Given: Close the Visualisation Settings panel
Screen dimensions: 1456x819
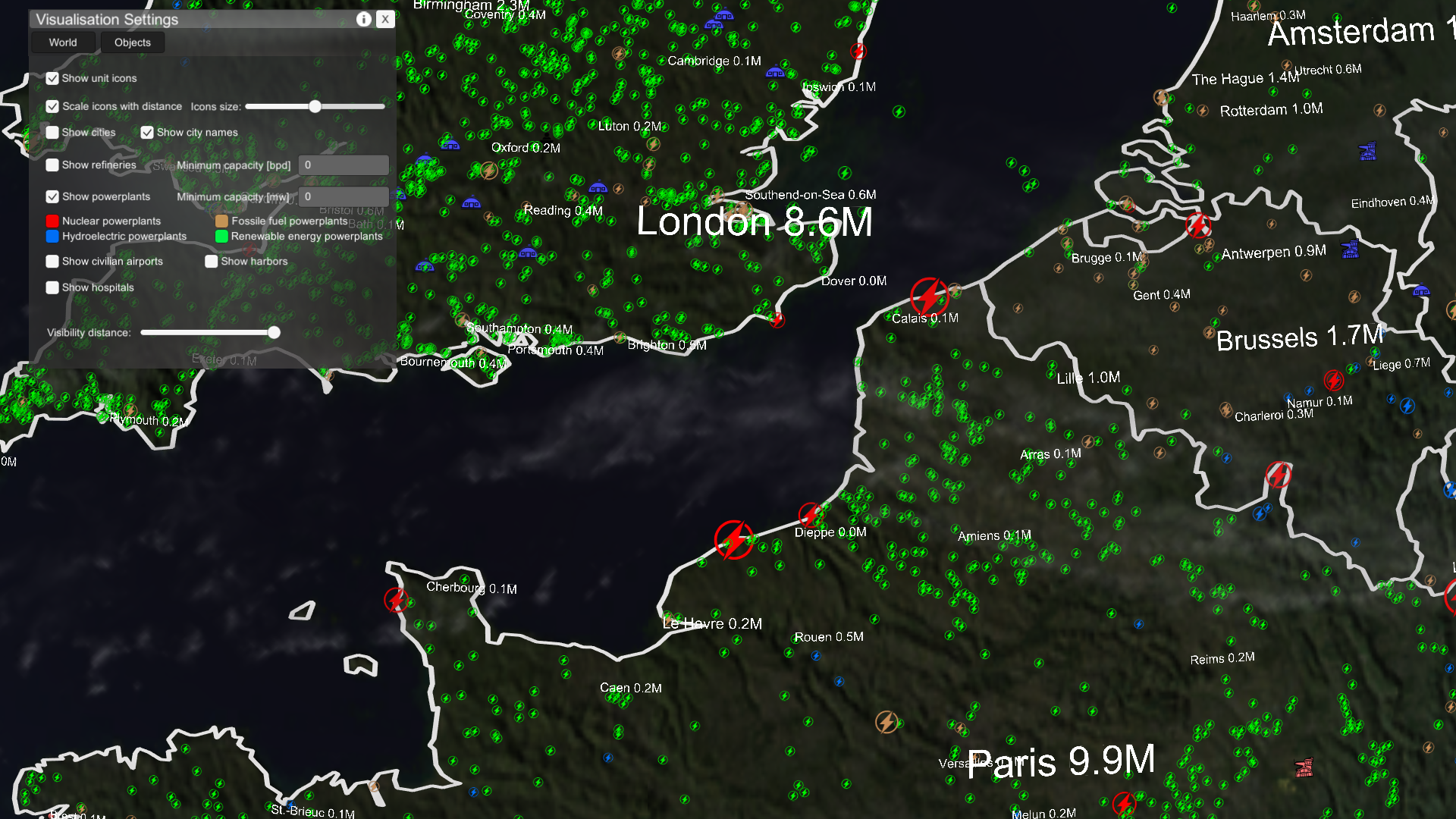Looking at the screenshot, I should tap(385, 20).
